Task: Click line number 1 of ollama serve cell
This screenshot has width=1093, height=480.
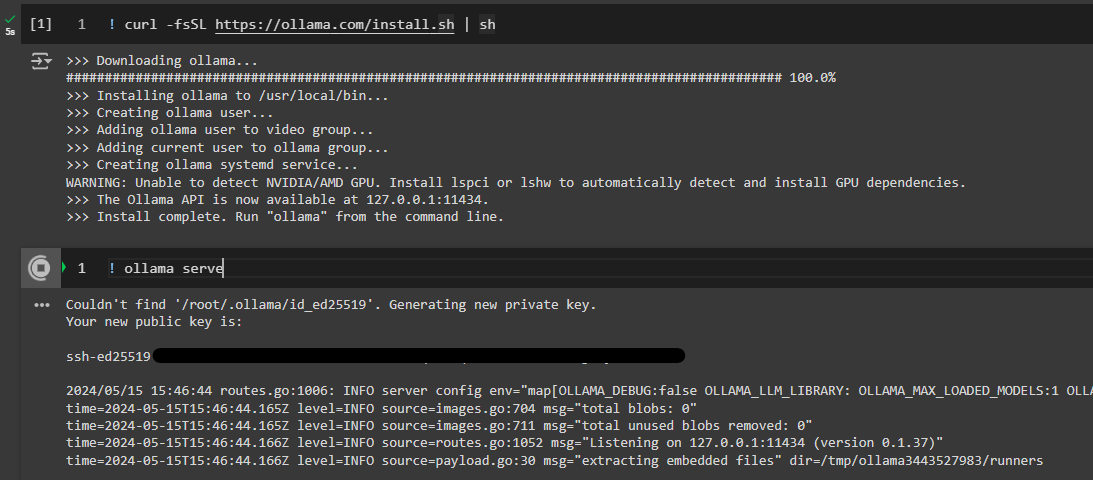Action: (x=82, y=268)
